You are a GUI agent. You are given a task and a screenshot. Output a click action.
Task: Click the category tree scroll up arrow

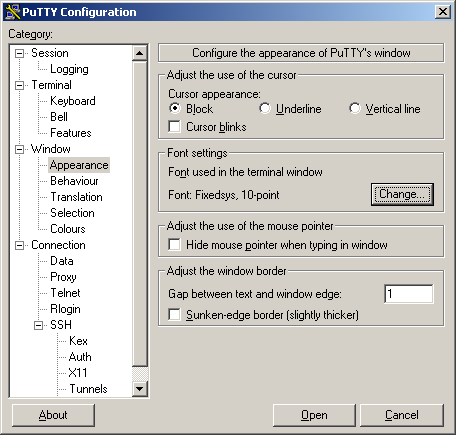(140, 53)
